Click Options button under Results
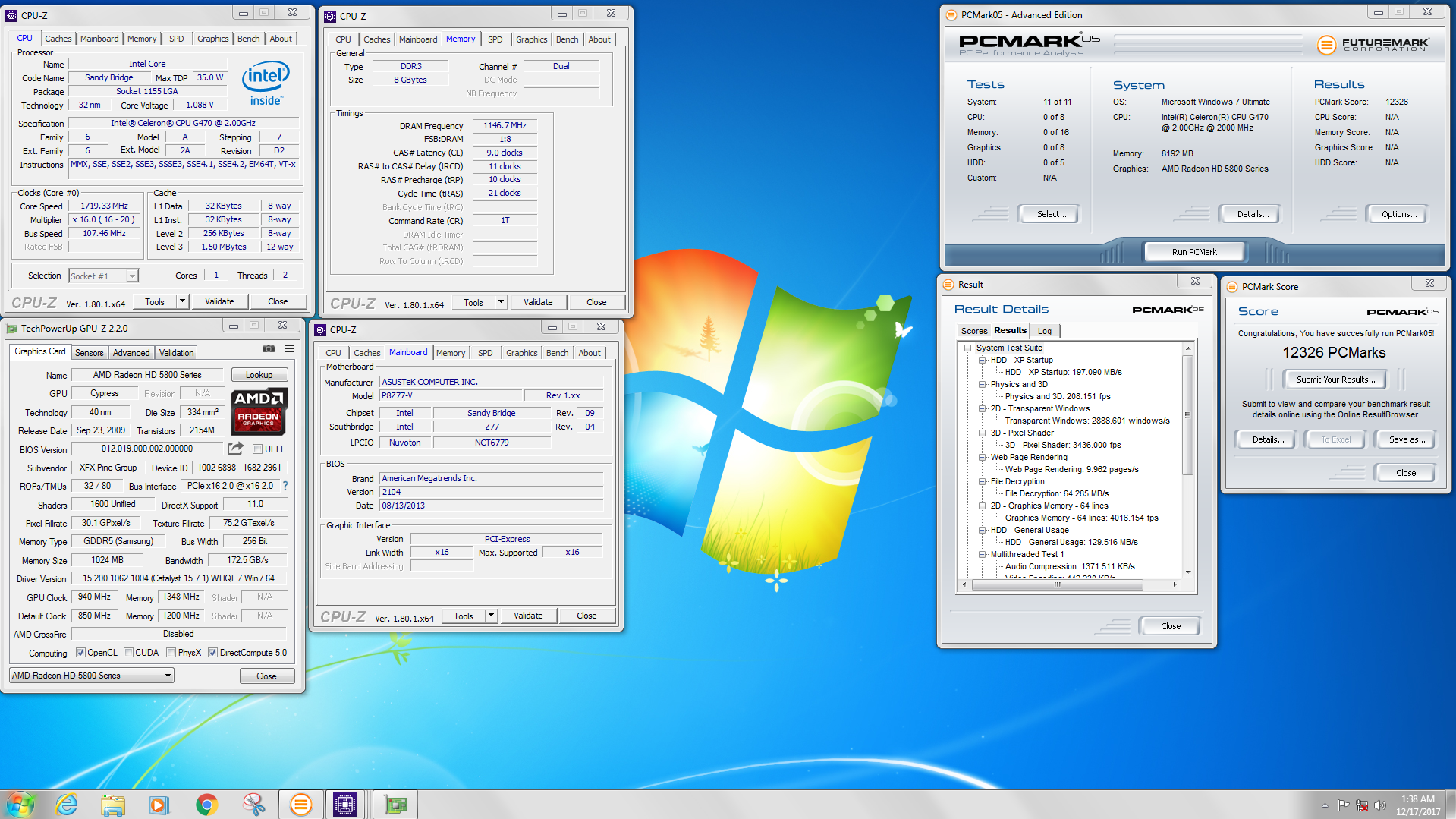This screenshot has height=819, width=1456. point(1399,214)
